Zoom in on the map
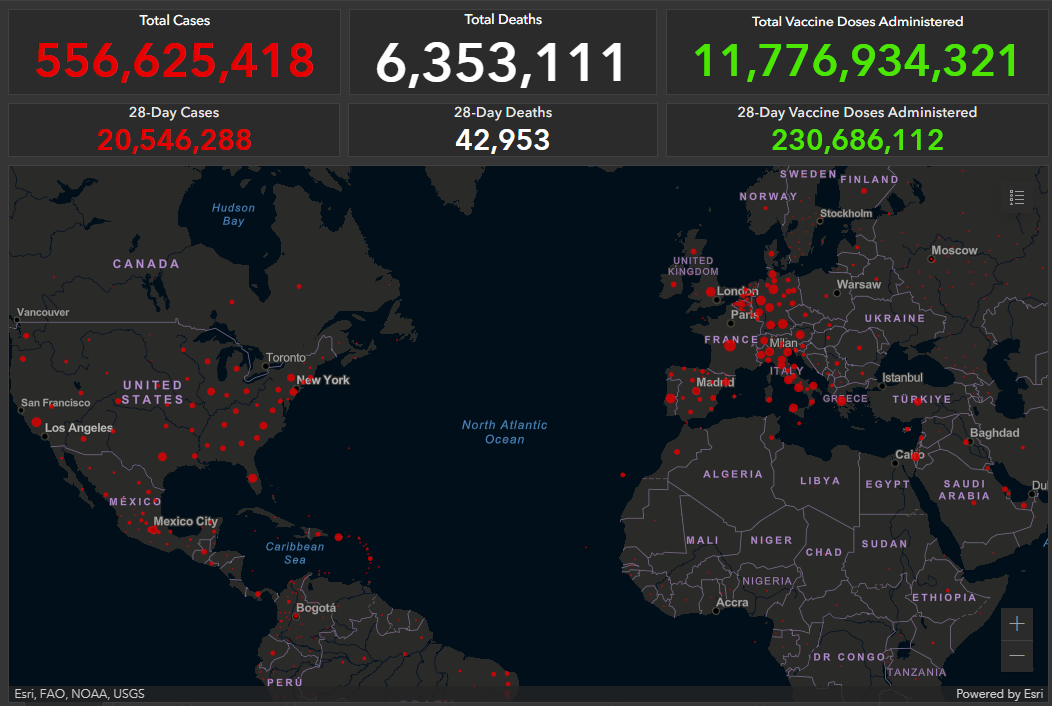The width and height of the screenshot is (1052, 706). [1017, 624]
